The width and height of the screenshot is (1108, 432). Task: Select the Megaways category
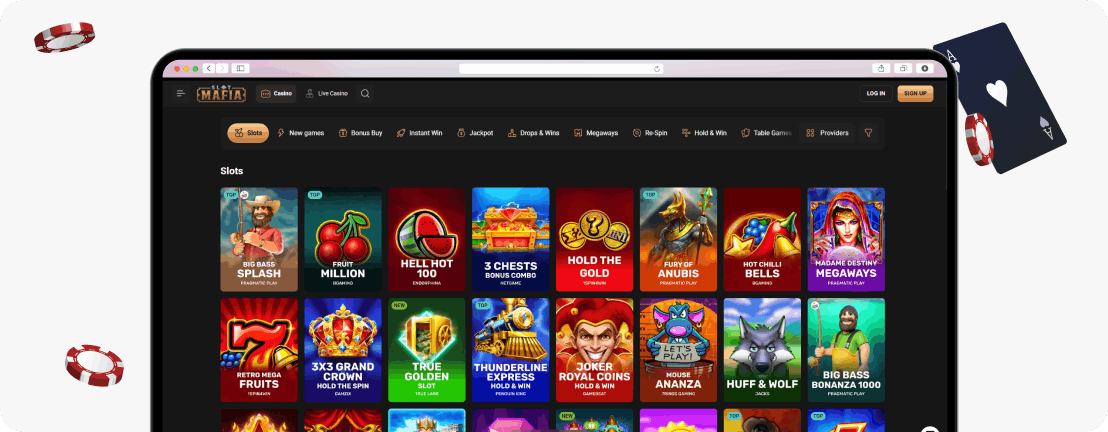pyautogui.click(x=596, y=133)
